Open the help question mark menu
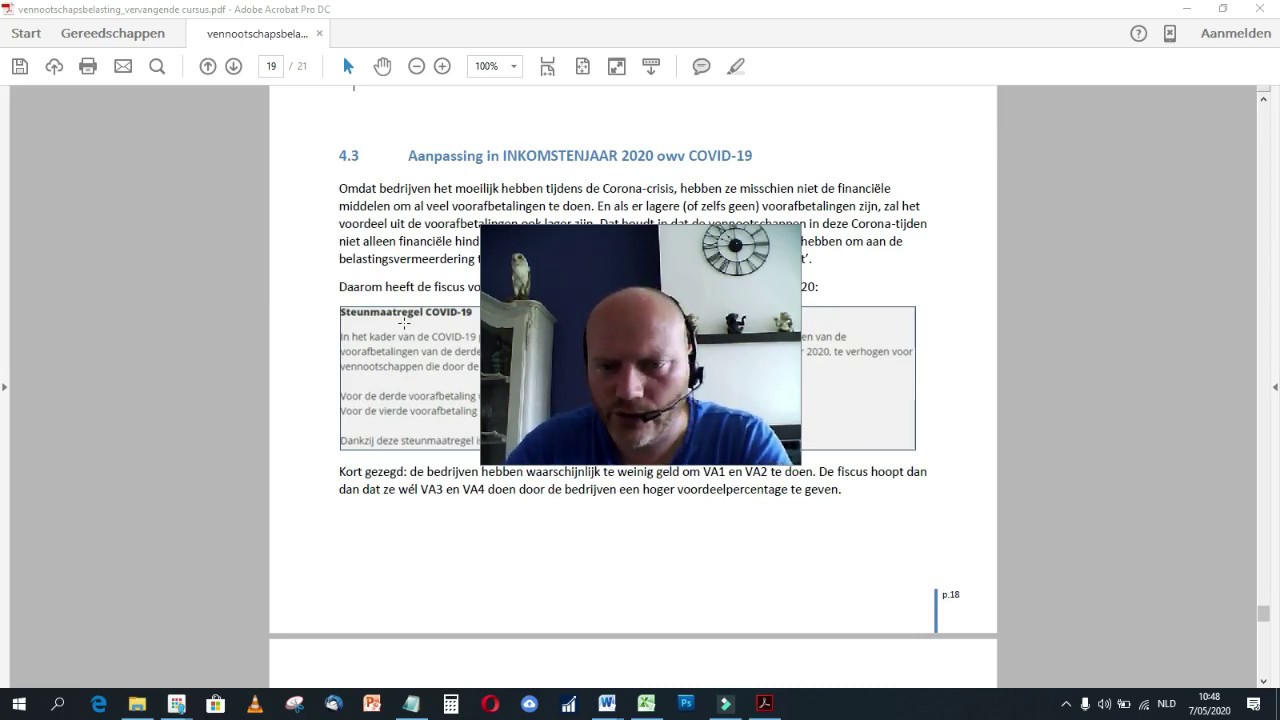Screen dimensions: 1280x720 1138,33
